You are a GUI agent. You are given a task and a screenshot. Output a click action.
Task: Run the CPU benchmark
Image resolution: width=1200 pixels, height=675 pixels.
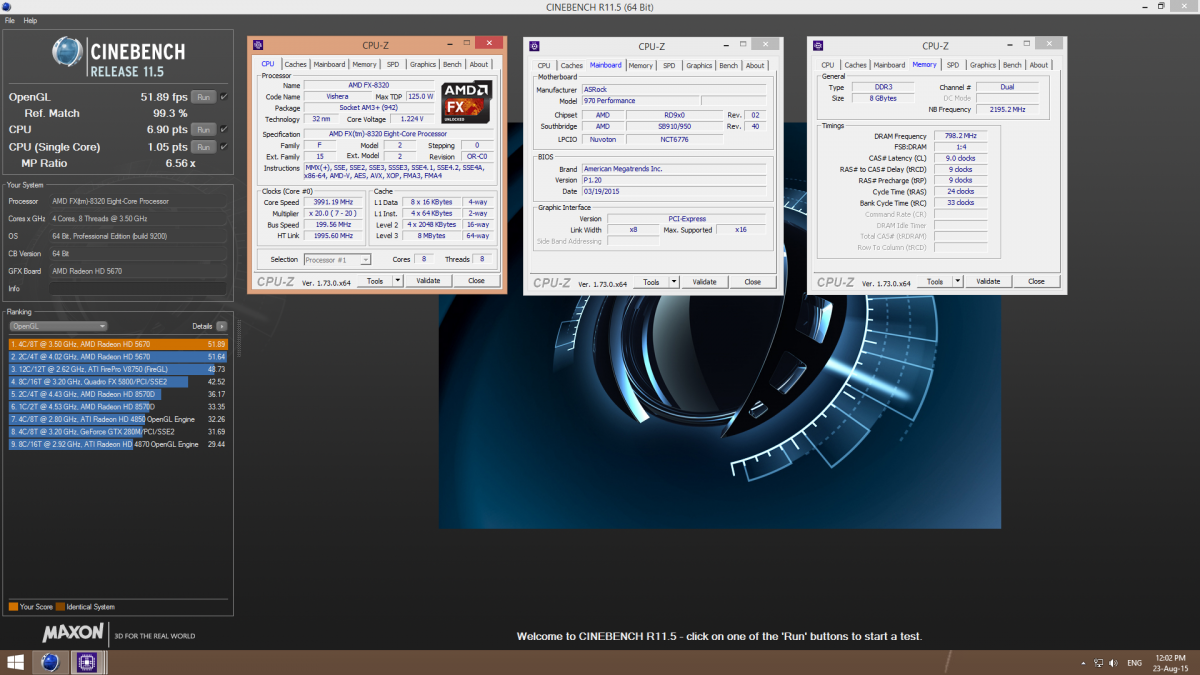[203, 129]
